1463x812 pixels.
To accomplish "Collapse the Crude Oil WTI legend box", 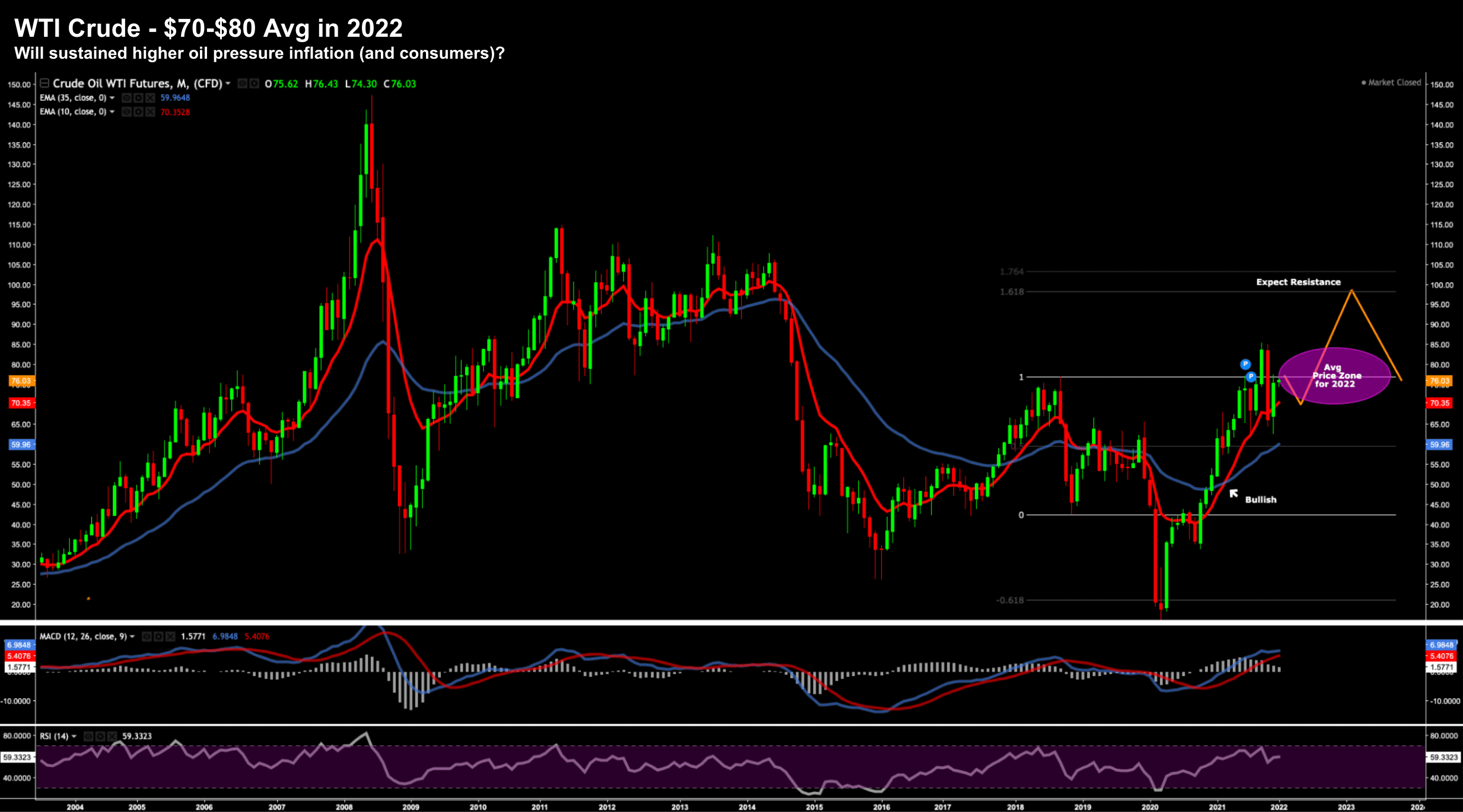I will point(44,83).
